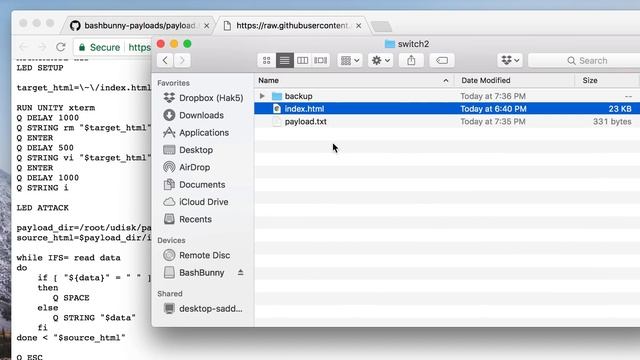Sort by Size column header
This screenshot has width=640, height=360.
[607, 80]
